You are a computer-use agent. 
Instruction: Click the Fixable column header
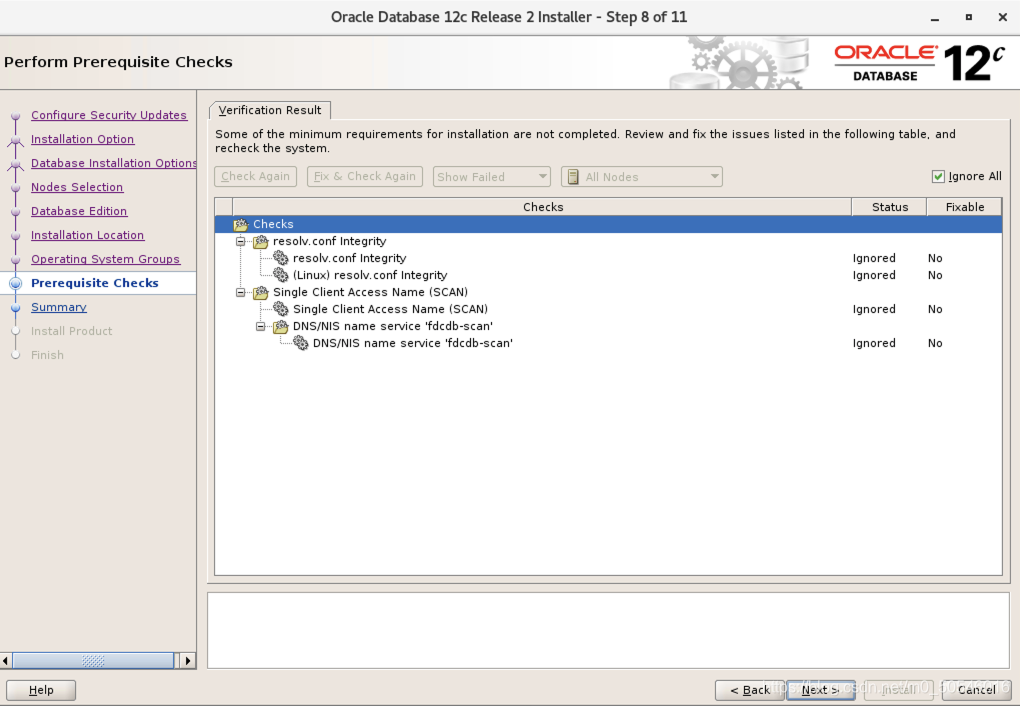(x=965, y=207)
